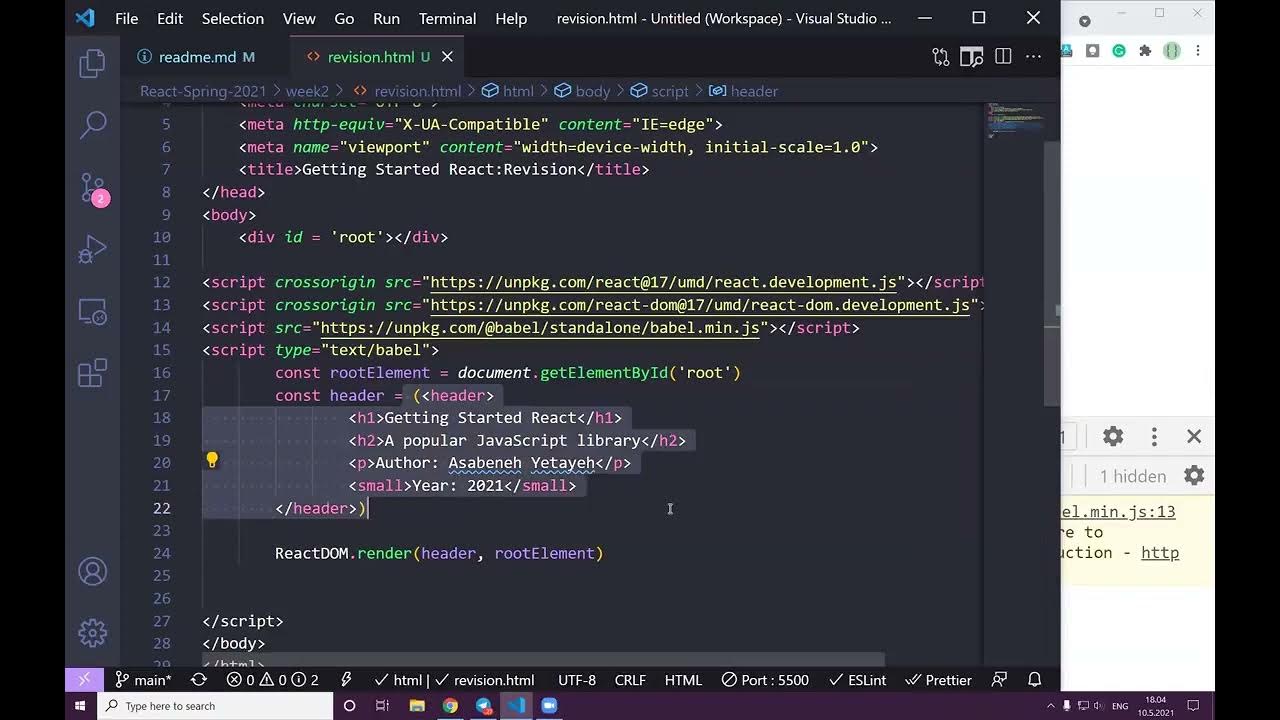This screenshot has height=720, width=1280.
Task: Click the lightbulb code action on line 20
Action: (212, 461)
